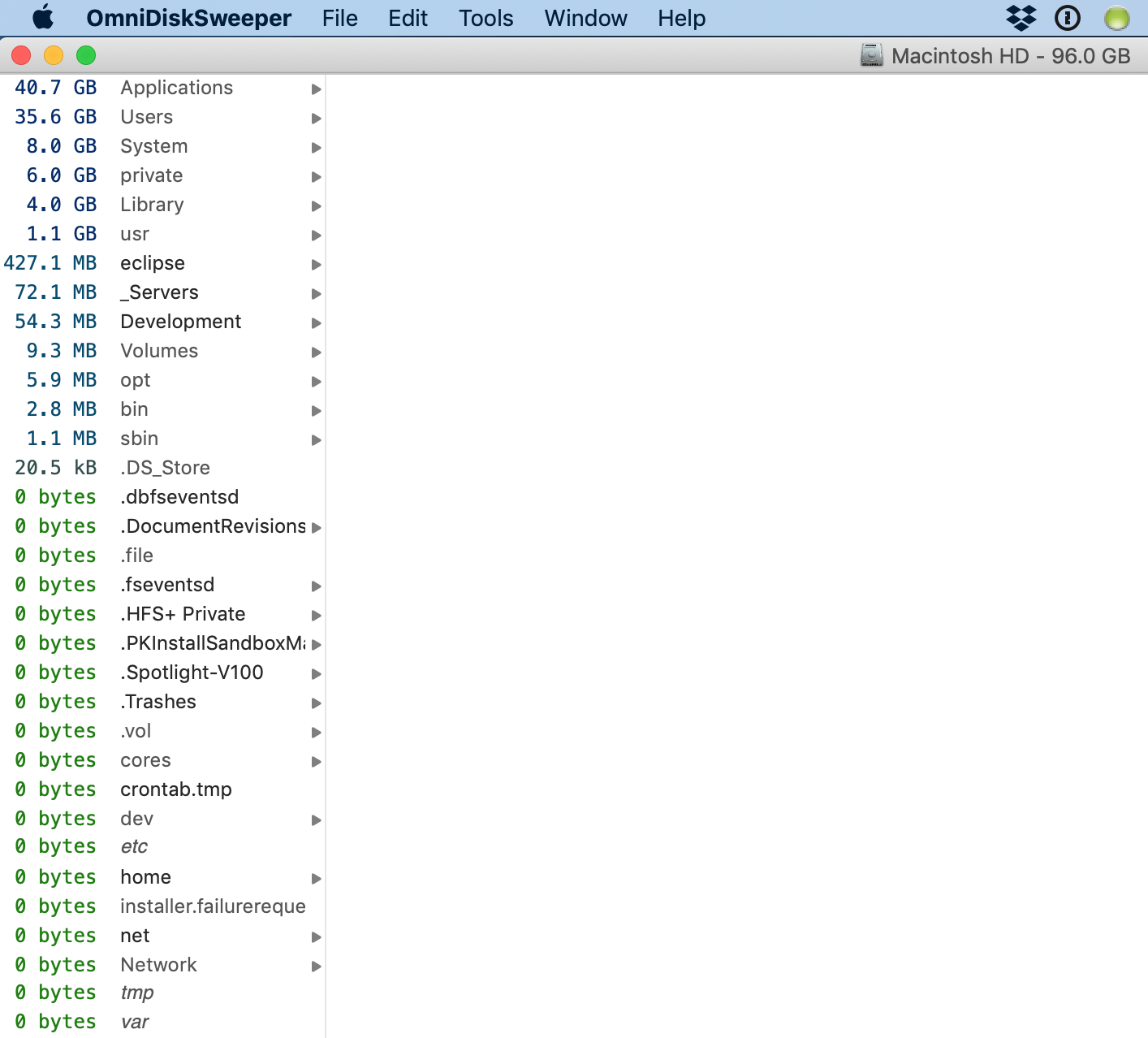The height and width of the screenshot is (1038, 1148).
Task: Select the net folder name
Action: point(135,936)
